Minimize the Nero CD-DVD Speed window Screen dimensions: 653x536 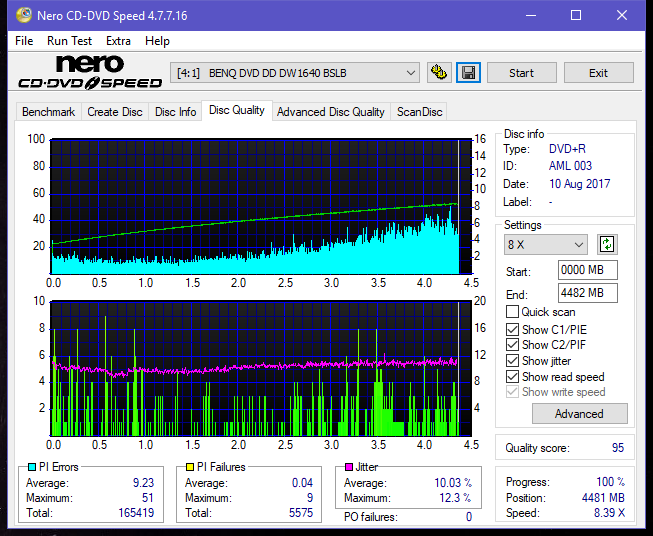click(531, 15)
